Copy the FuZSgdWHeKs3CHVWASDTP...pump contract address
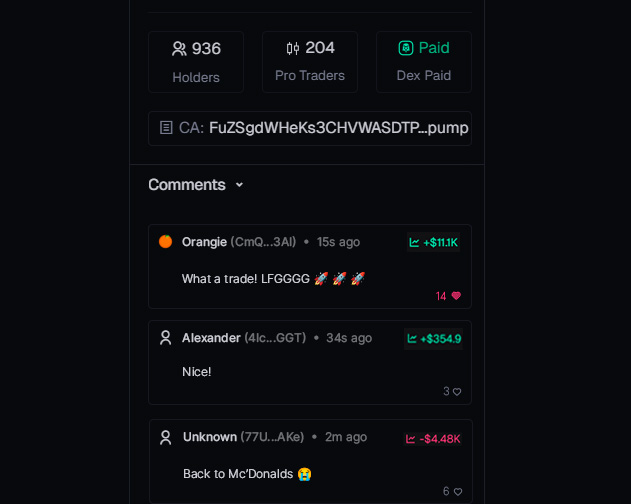Viewport: 631px width, 504px height. (x=338, y=128)
